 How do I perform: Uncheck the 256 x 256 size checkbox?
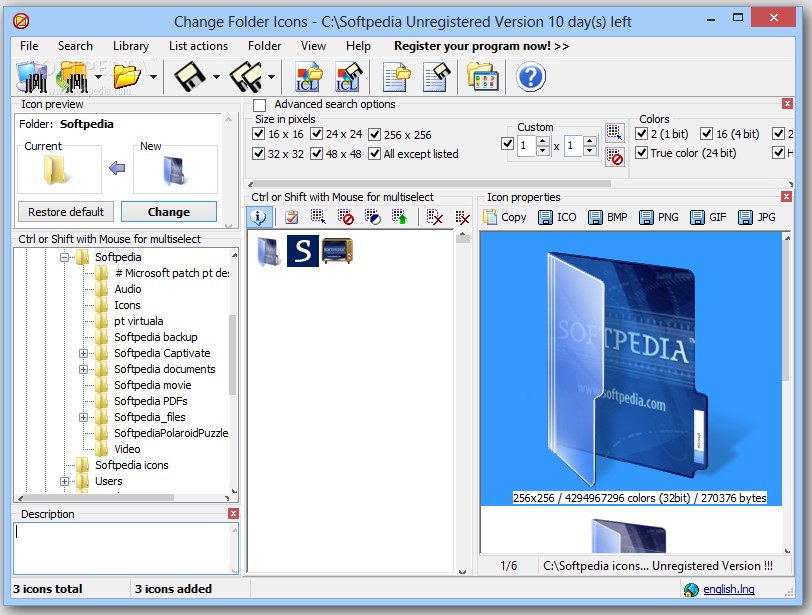[374, 135]
